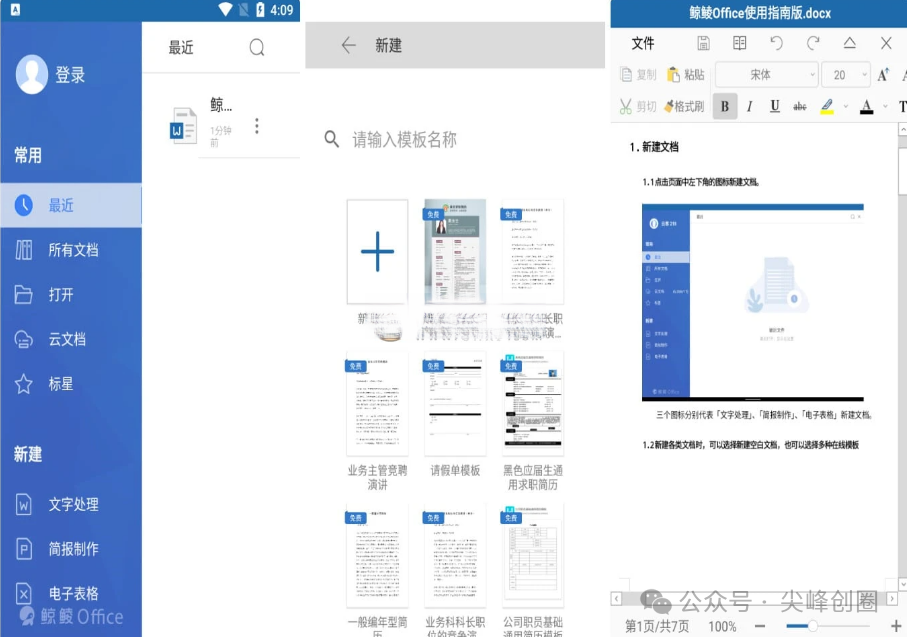Tap the login avatar icon

[32, 75]
